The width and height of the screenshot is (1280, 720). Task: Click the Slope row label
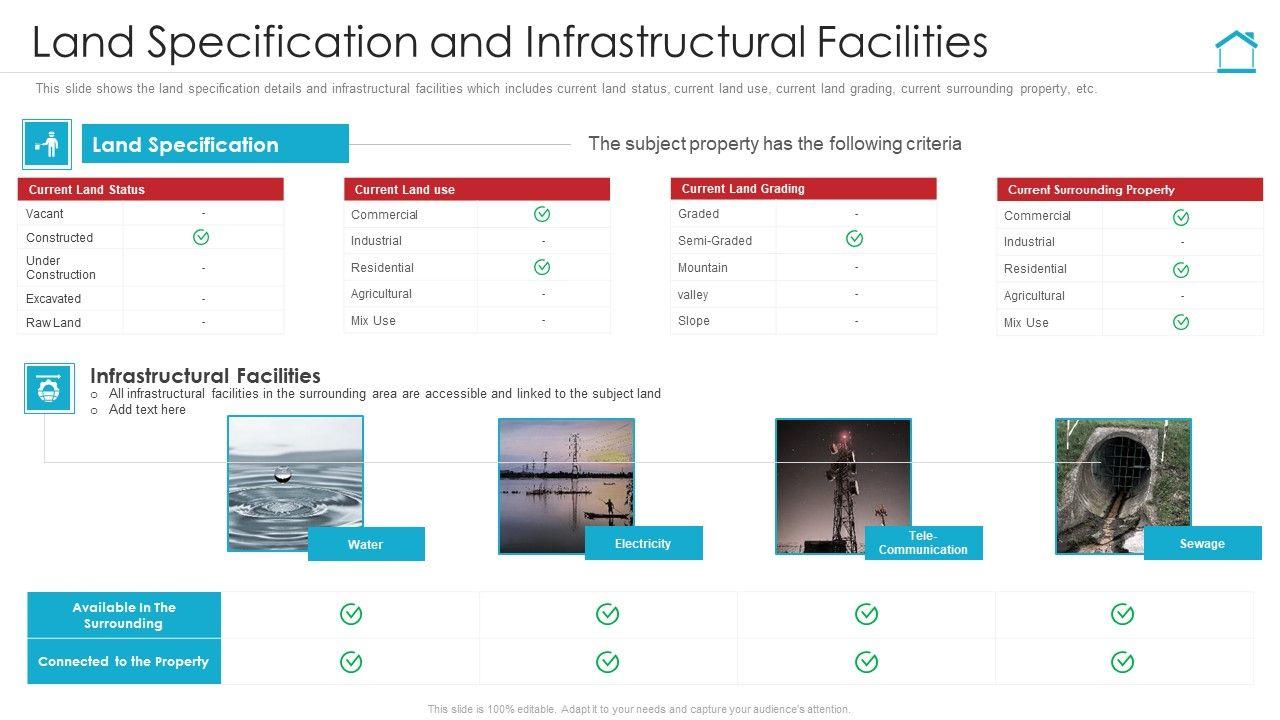click(694, 320)
